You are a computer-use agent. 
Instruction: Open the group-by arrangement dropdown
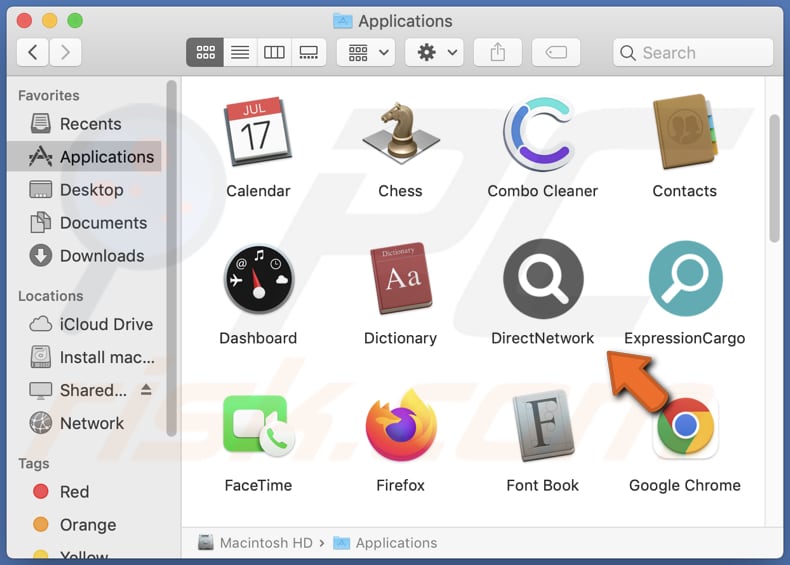click(x=366, y=52)
